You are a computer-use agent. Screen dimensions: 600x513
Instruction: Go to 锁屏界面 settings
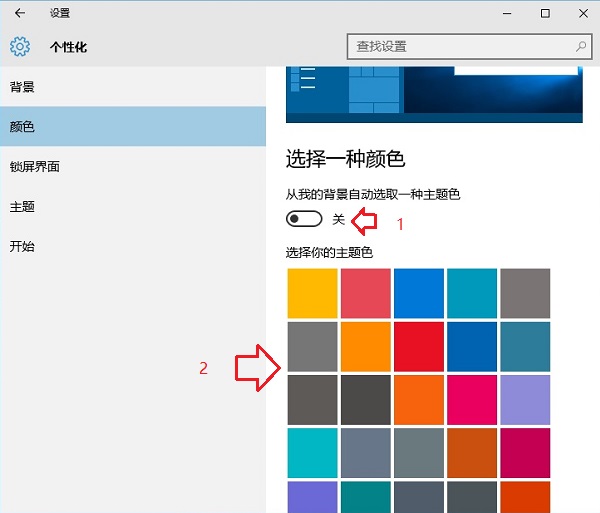tap(35, 167)
